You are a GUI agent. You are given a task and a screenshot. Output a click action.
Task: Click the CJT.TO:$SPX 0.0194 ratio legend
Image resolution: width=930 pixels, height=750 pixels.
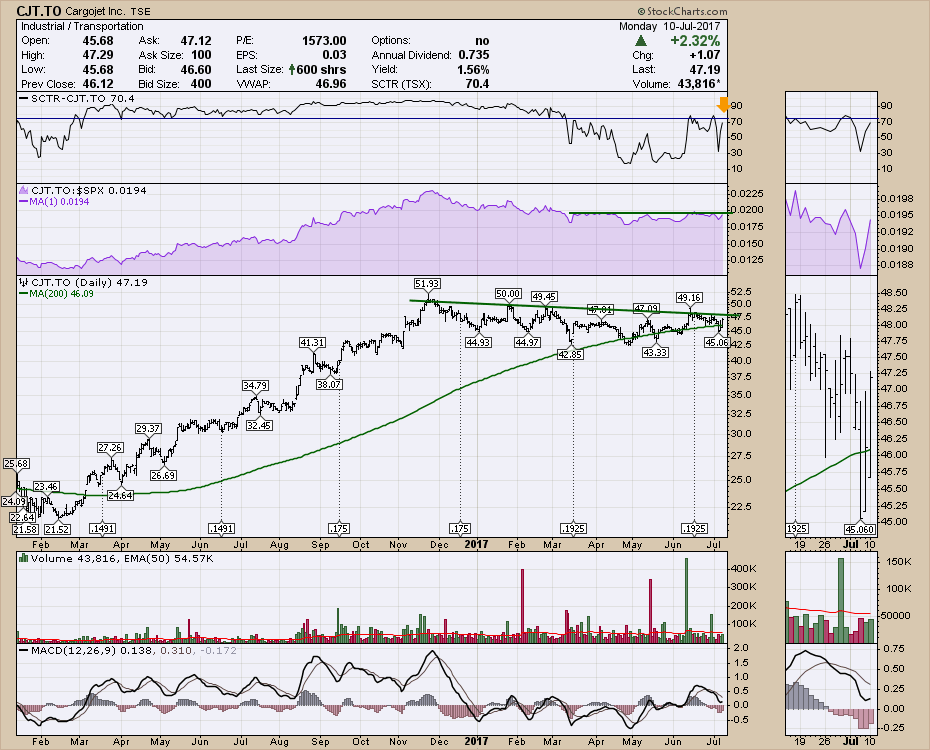click(x=88, y=190)
